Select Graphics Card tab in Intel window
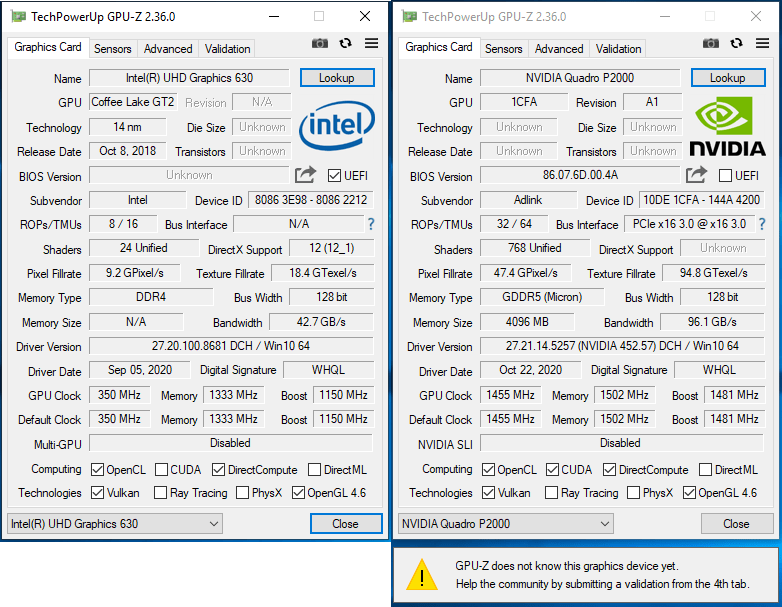The image size is (782, 607). coord(48,47)
